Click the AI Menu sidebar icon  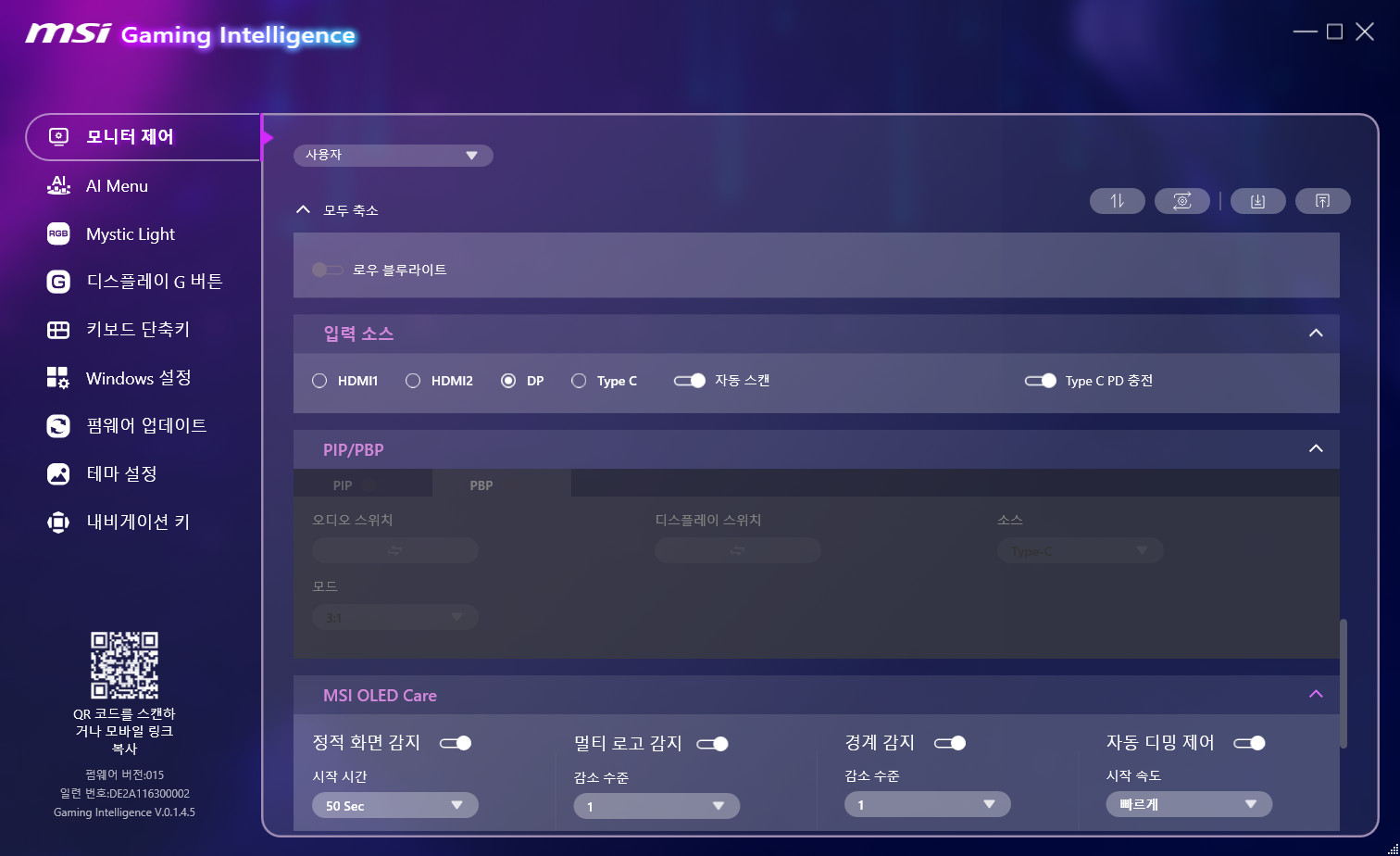[58, 185]
